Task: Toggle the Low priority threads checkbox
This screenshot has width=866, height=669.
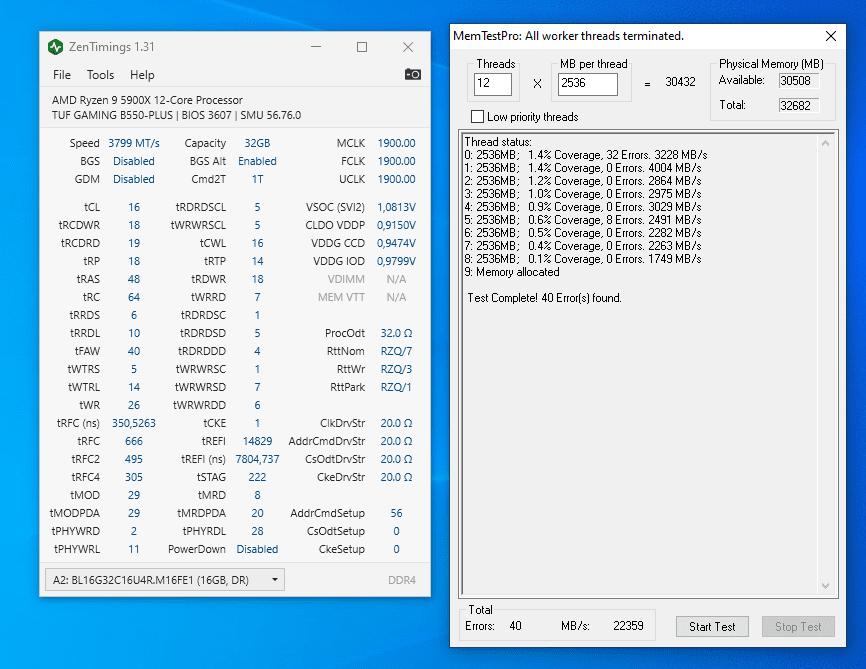Action: (x=477, y=117)
